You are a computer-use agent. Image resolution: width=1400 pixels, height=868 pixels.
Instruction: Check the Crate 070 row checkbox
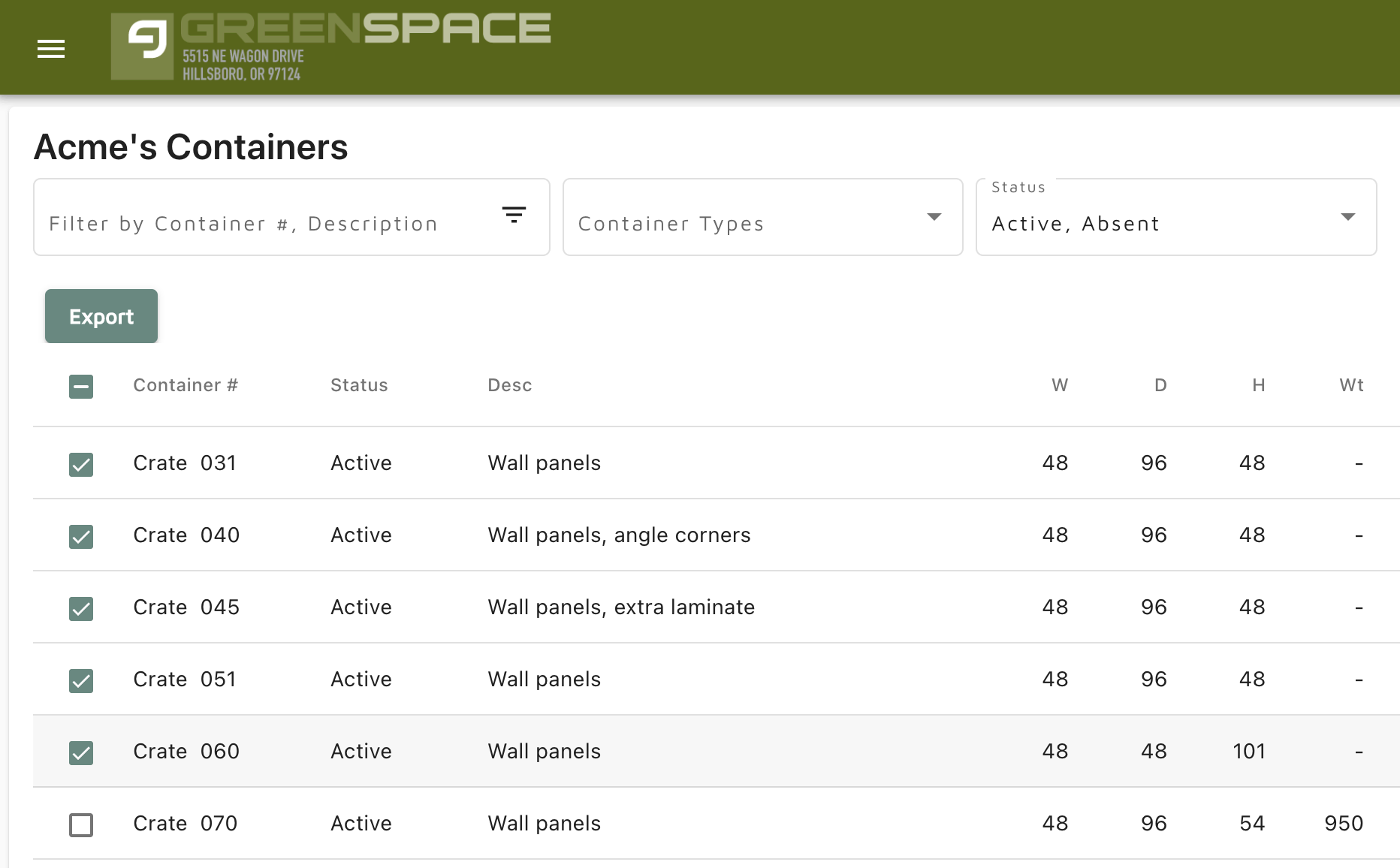[80, 824]
